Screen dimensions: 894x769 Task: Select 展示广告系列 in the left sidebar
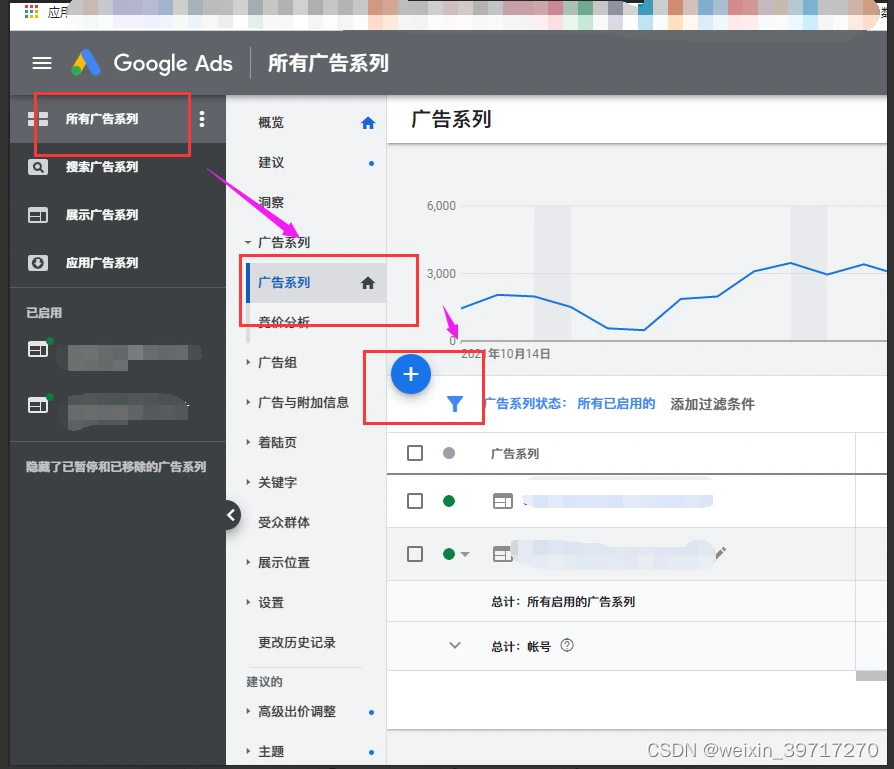(102, 215)
